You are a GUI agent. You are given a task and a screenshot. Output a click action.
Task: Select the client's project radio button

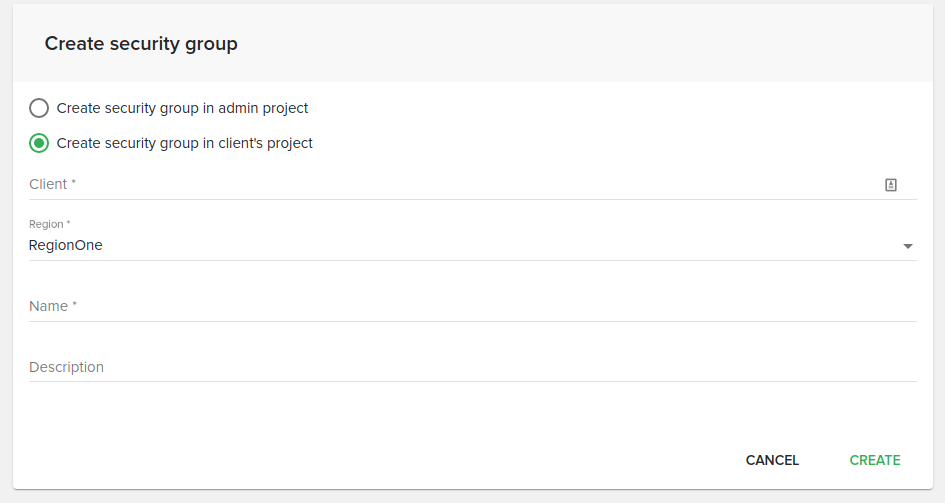click(x=39, y=143)
